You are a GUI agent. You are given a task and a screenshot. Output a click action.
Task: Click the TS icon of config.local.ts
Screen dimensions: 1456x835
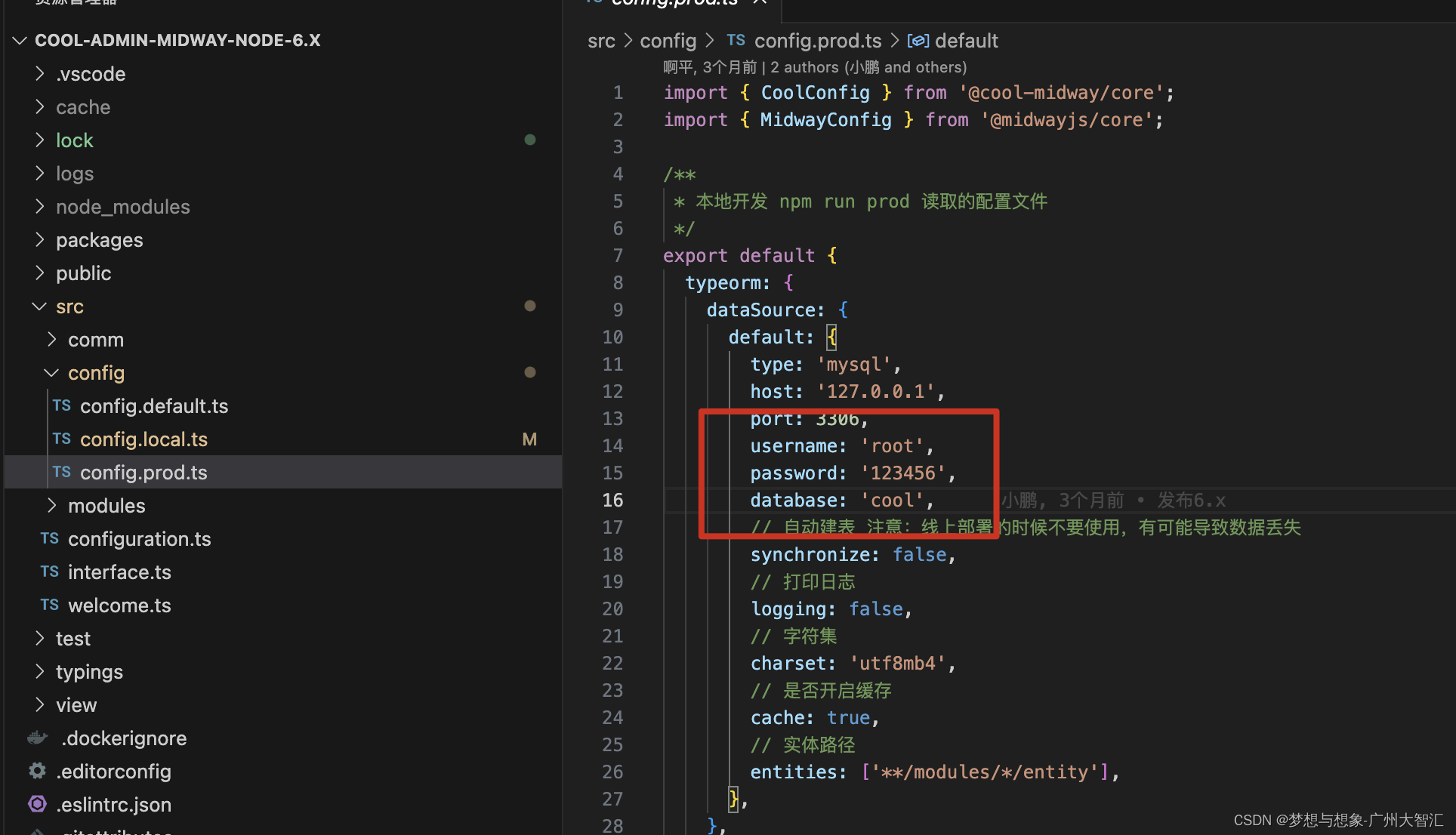62,439
